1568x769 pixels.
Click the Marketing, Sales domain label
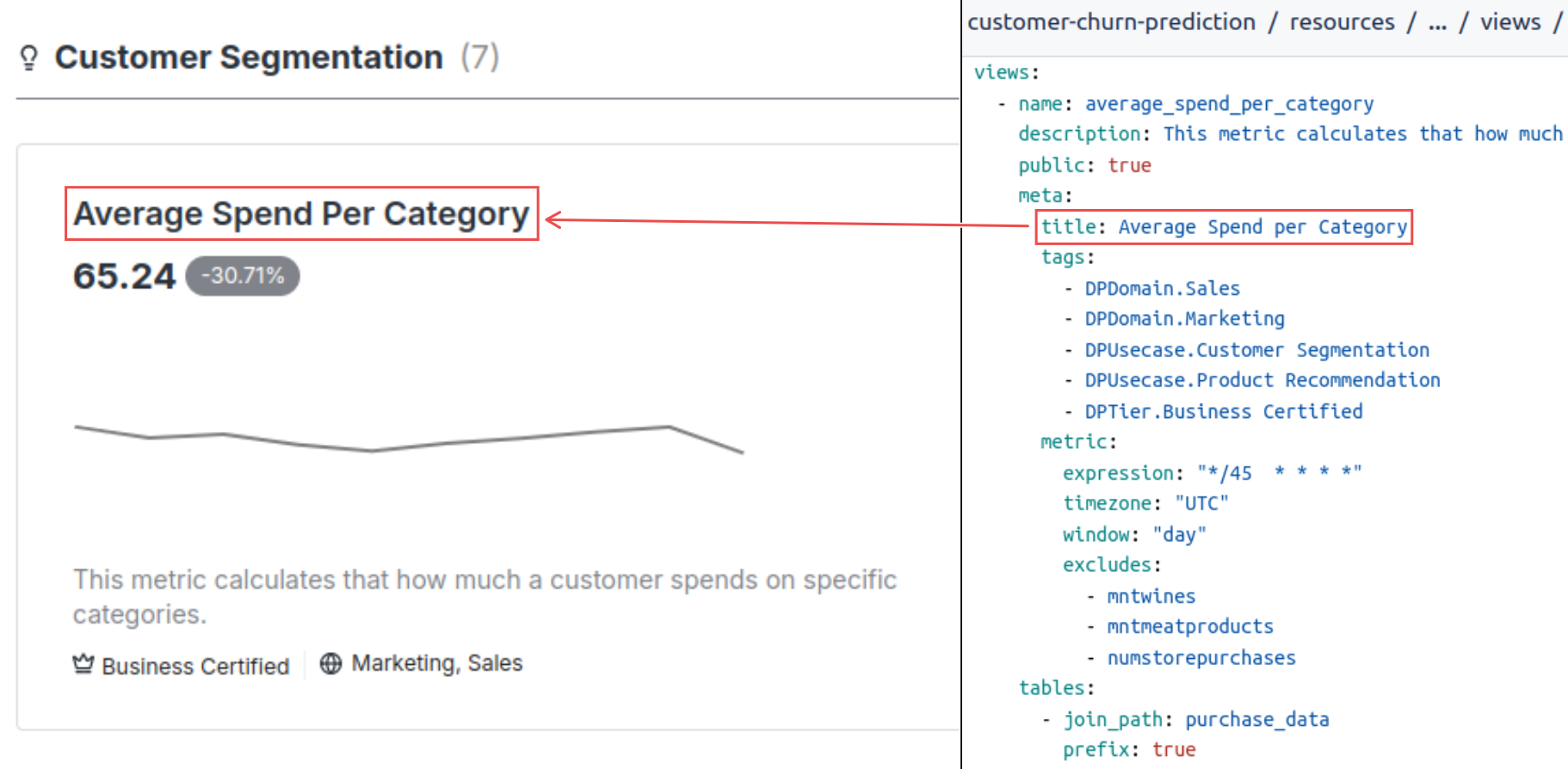tap(437, 663)
